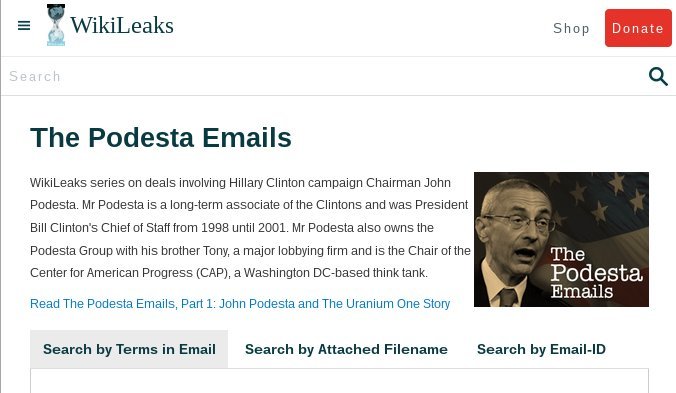Switch to Search by Email-ID tab
This screenshot has width=676, height=393.
click(541, 349)
